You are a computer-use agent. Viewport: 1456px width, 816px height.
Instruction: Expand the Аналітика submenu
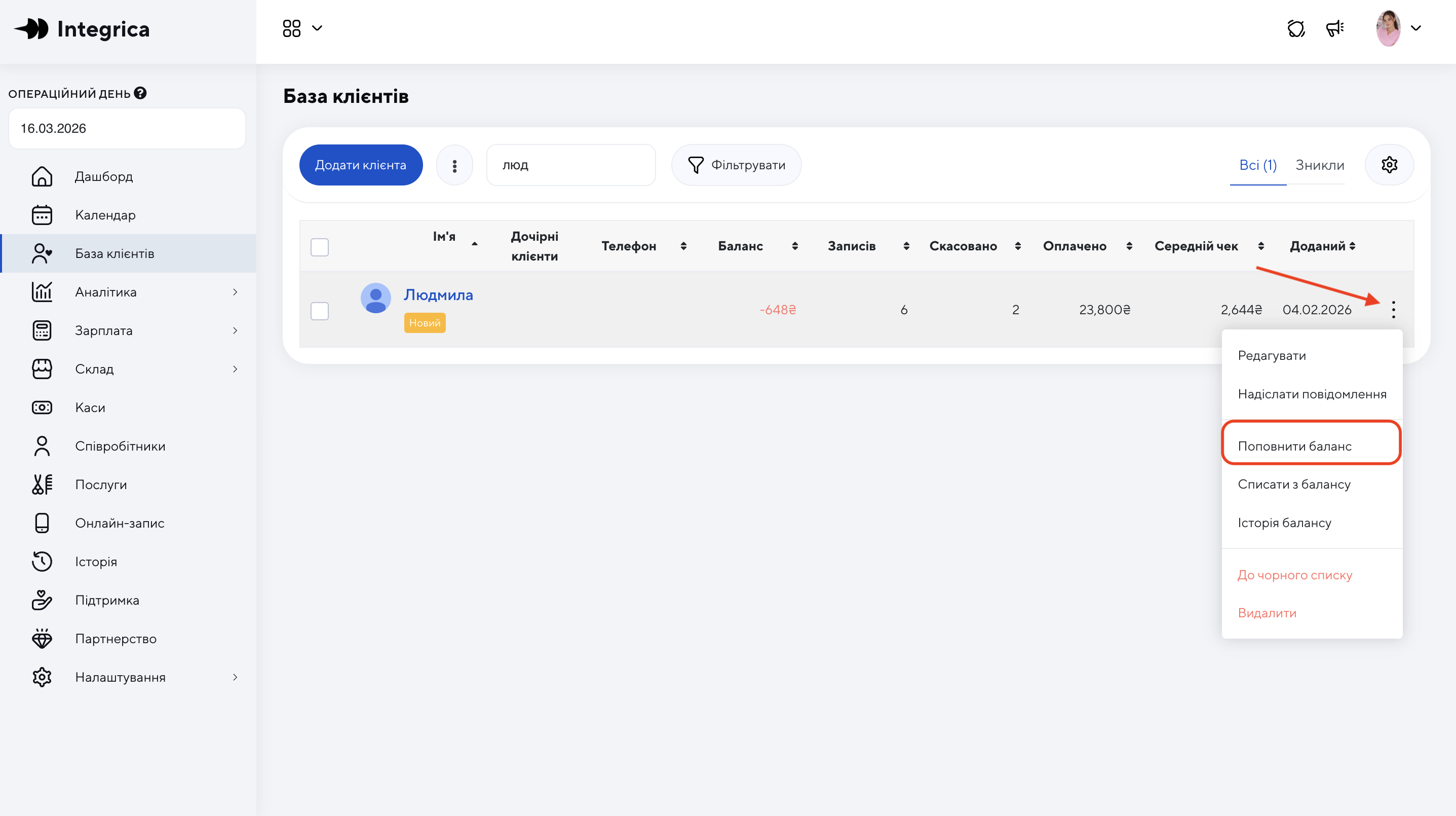click(235, 292)
